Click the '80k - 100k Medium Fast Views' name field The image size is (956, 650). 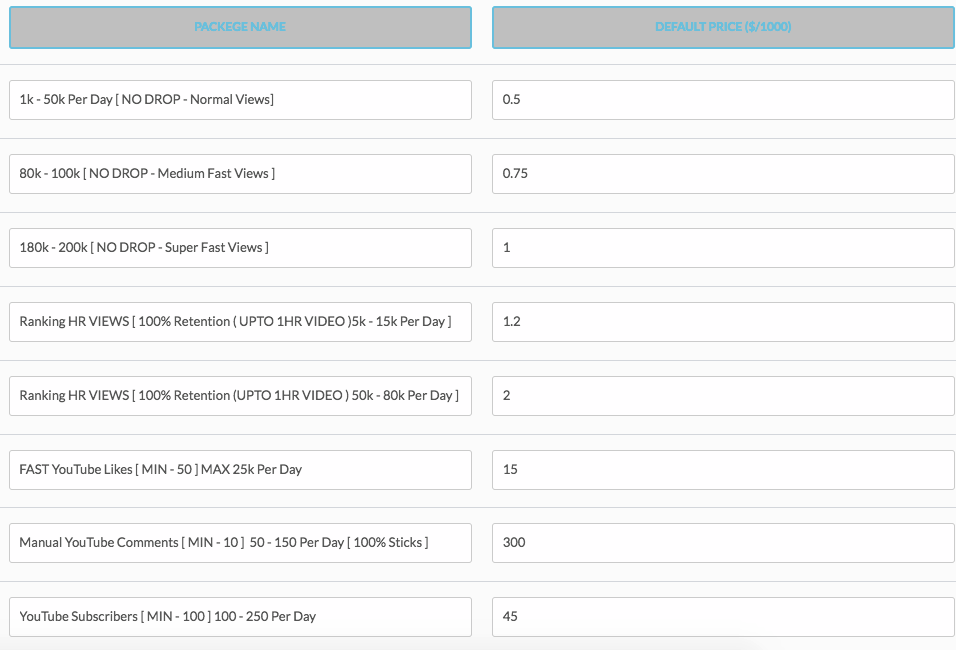click(x=240, y=174)
